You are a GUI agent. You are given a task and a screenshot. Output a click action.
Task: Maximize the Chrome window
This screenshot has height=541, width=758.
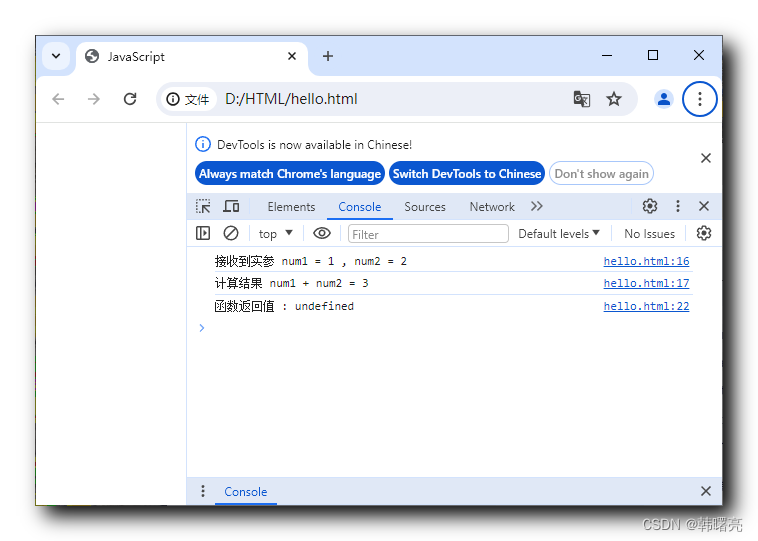653,56
